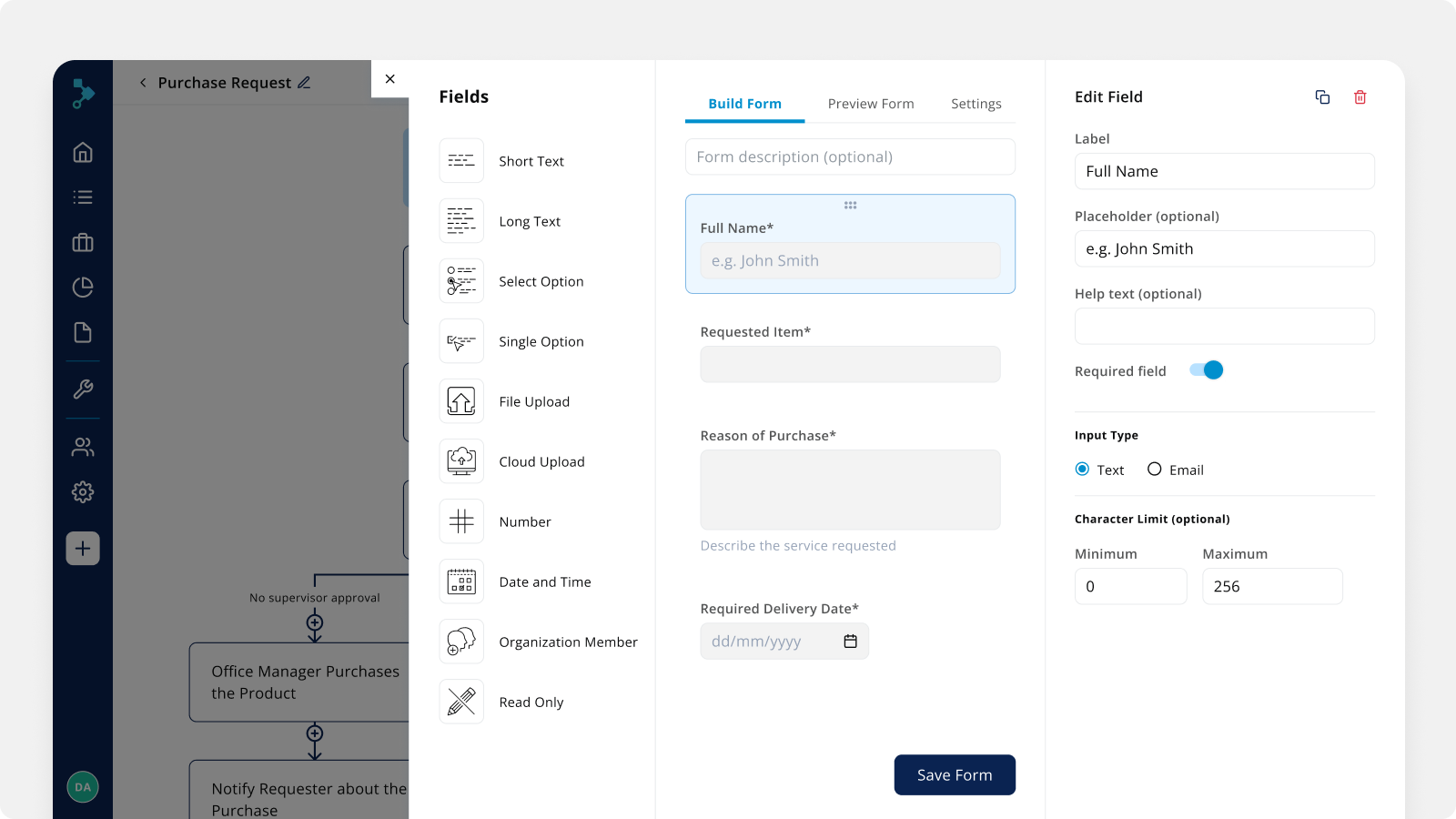
Task: Toggle the Required field switch
Action: click(1206, 370)
